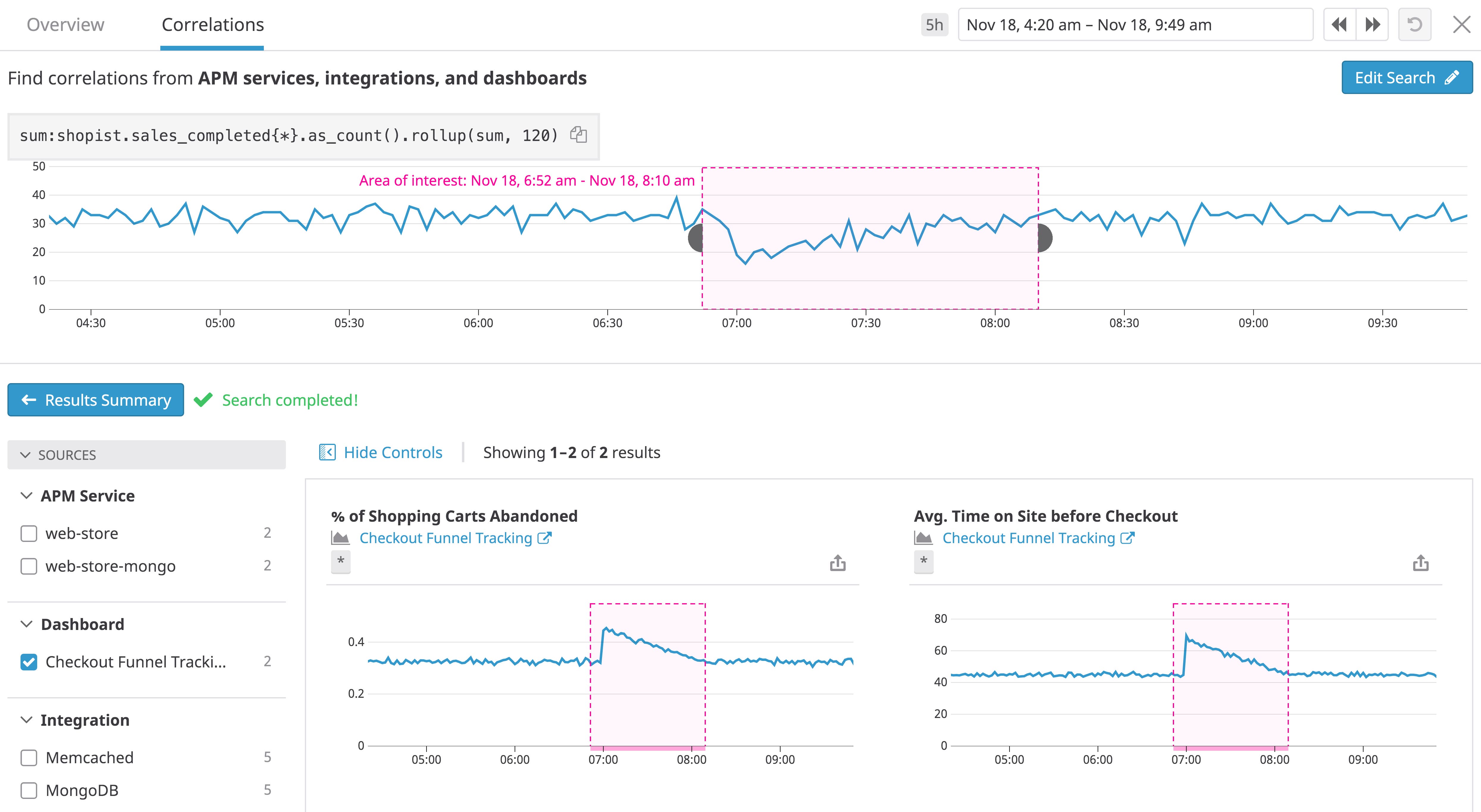Image resolution: width=1481 pixels, height=812 pixels.
Task: Click the asterisk scope tag under Shopping Carts Abandoned
Action: coord(341,561)
